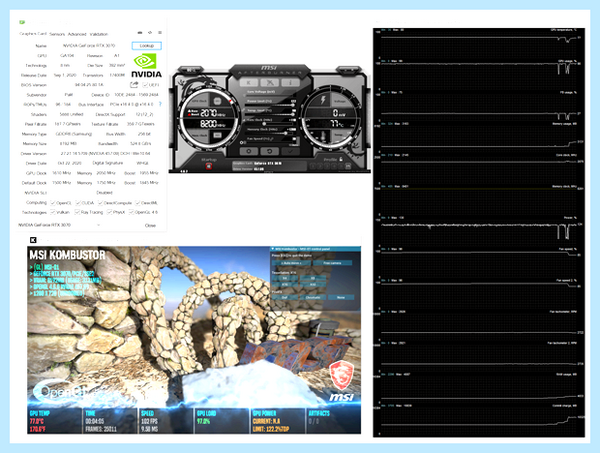Click GPU-Z Name field NVIDIA GeForce RTX 3070

[x=88, y=46]
